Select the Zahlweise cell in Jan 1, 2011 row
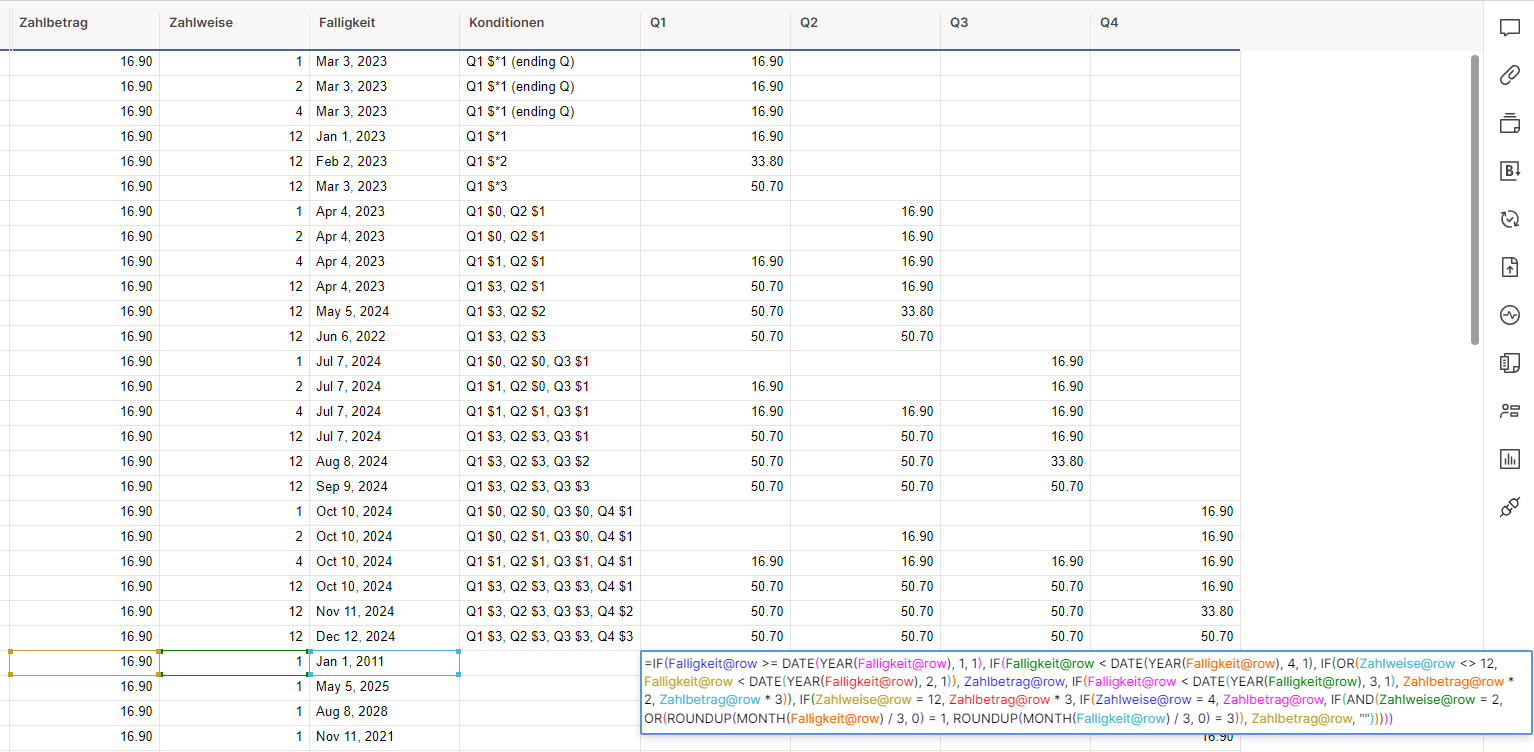Screen dimensions: 1534x752 click(235, 661)
